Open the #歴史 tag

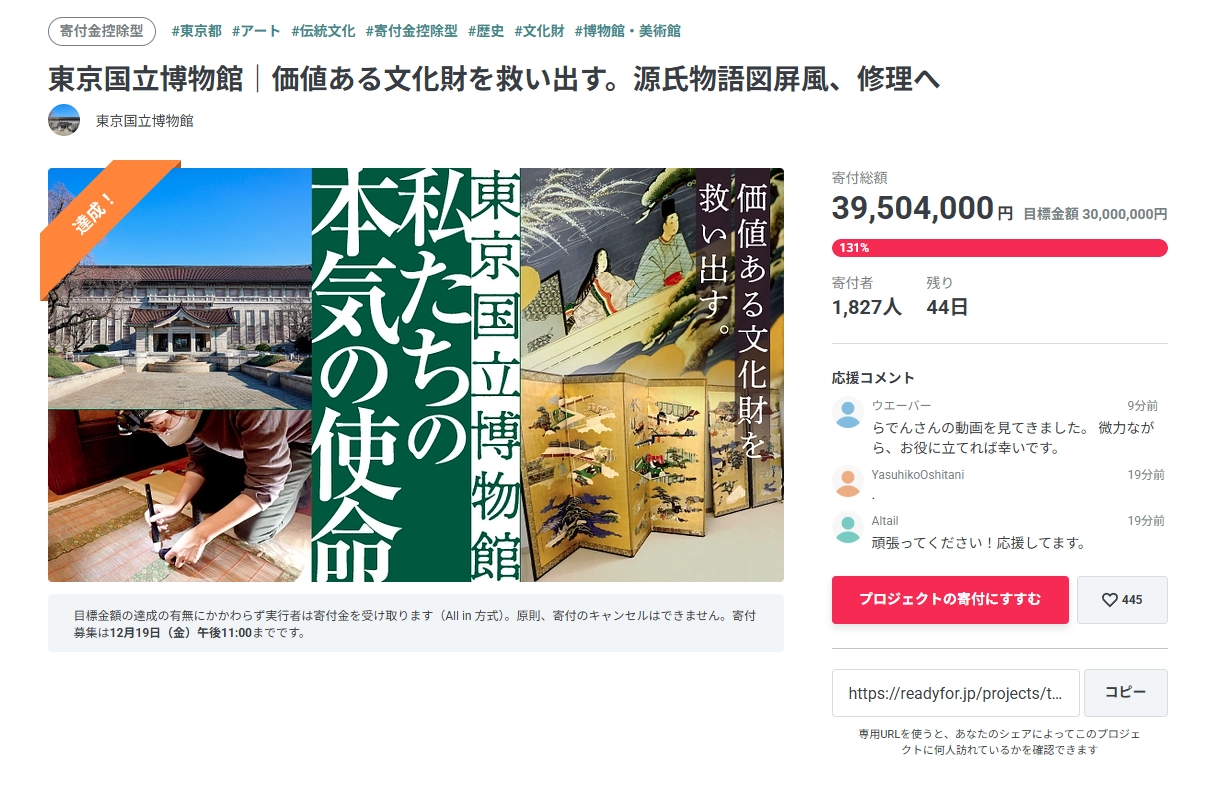click(486, 31)
